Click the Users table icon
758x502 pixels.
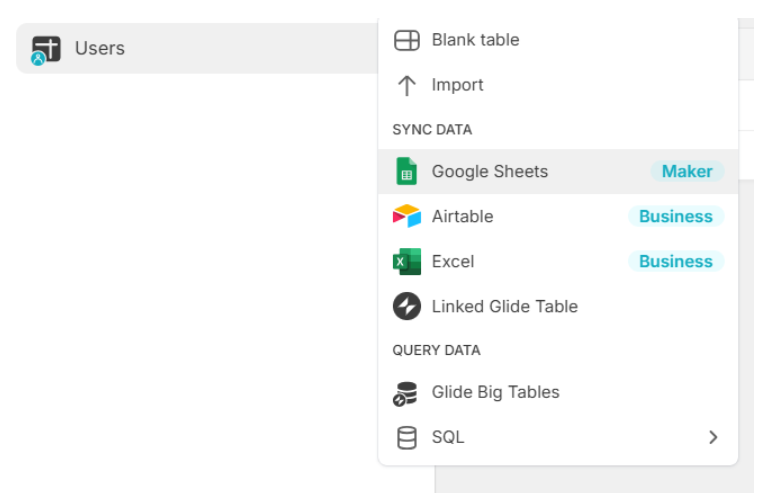point(46,49)
